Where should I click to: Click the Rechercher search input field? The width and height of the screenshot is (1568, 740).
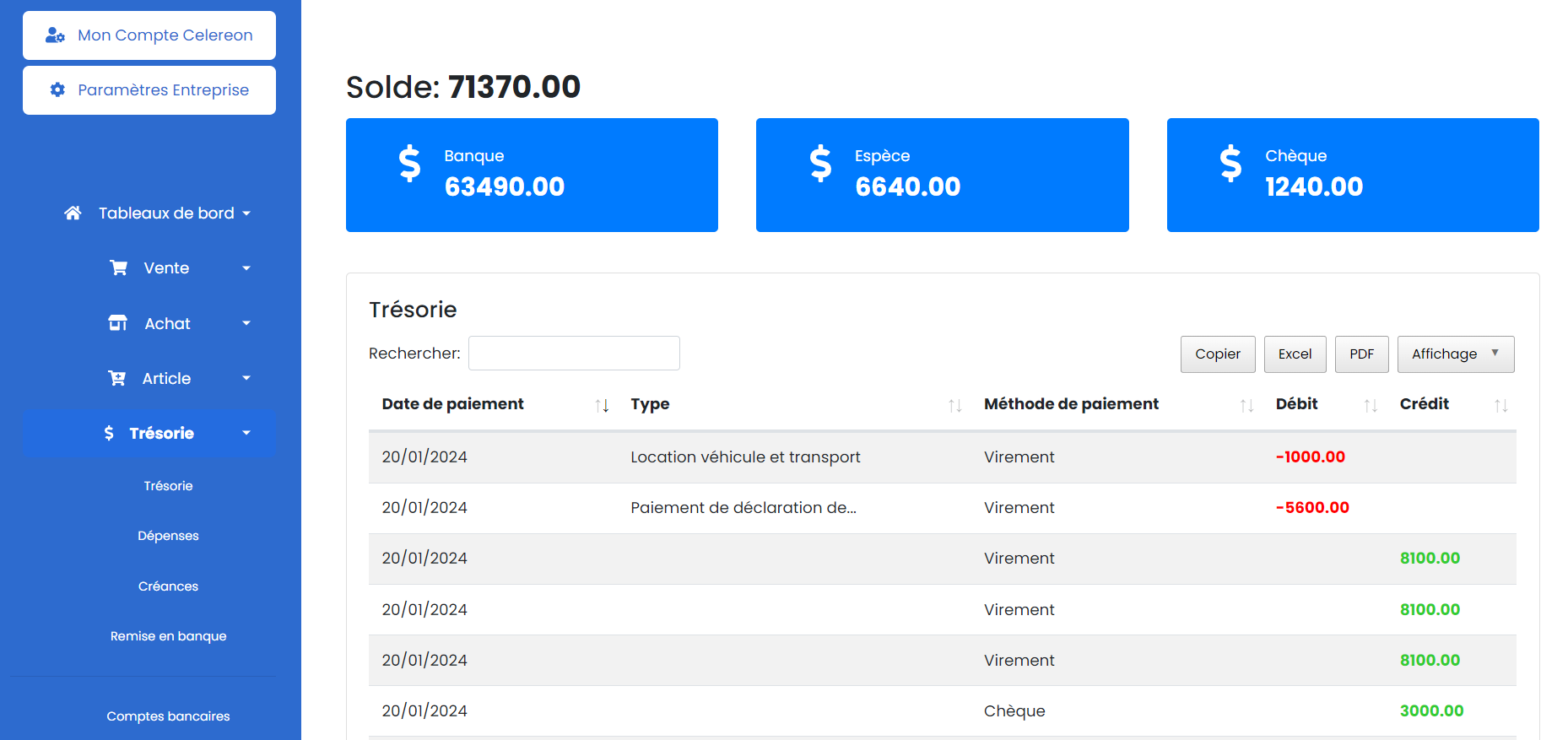[574, 354]
